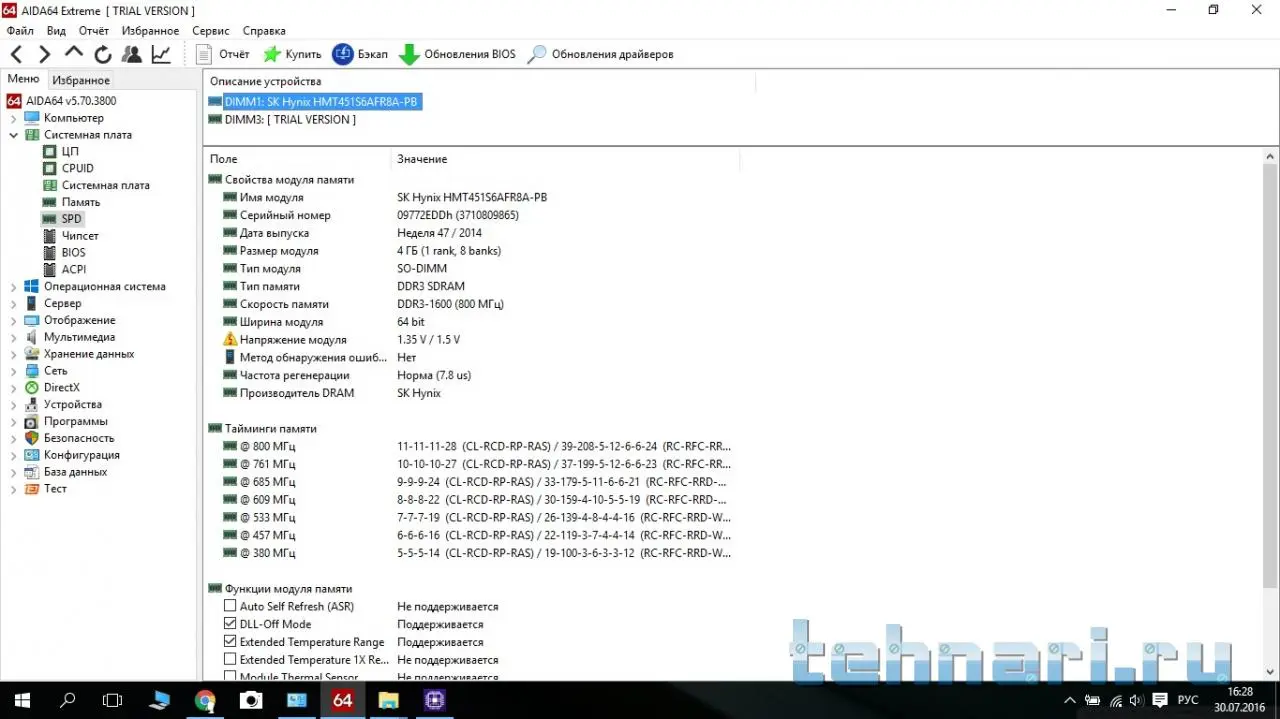1280x719 pixels.
Task: Open File Explorer from the taskbar
Action: coord(388,700)
